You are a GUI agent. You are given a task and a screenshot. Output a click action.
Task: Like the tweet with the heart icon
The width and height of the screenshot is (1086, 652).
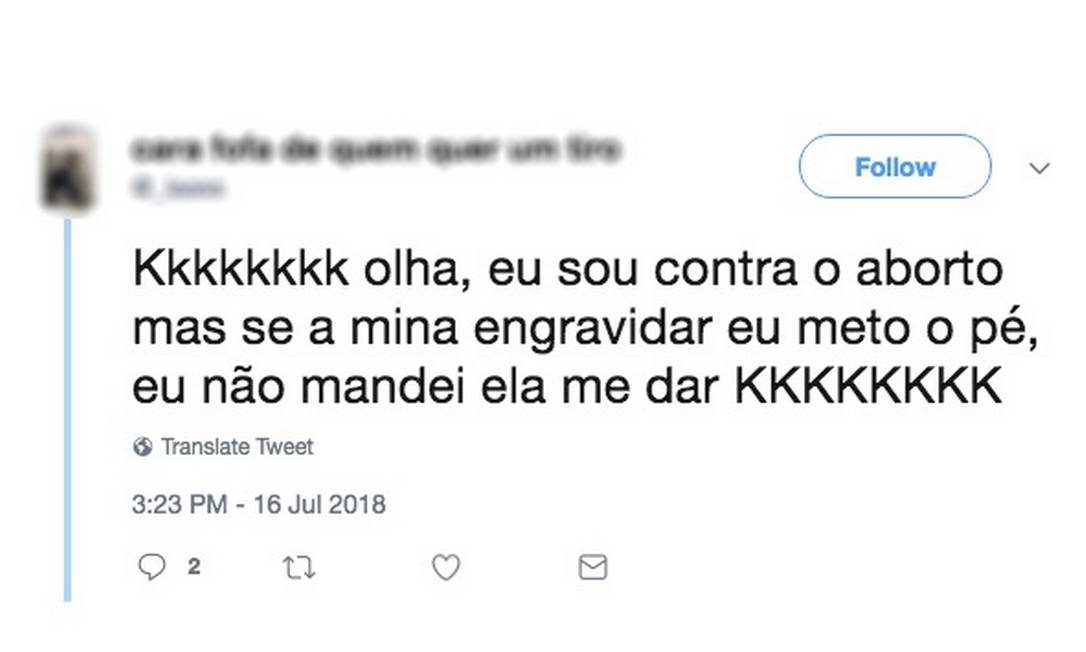tap(445, 568)
